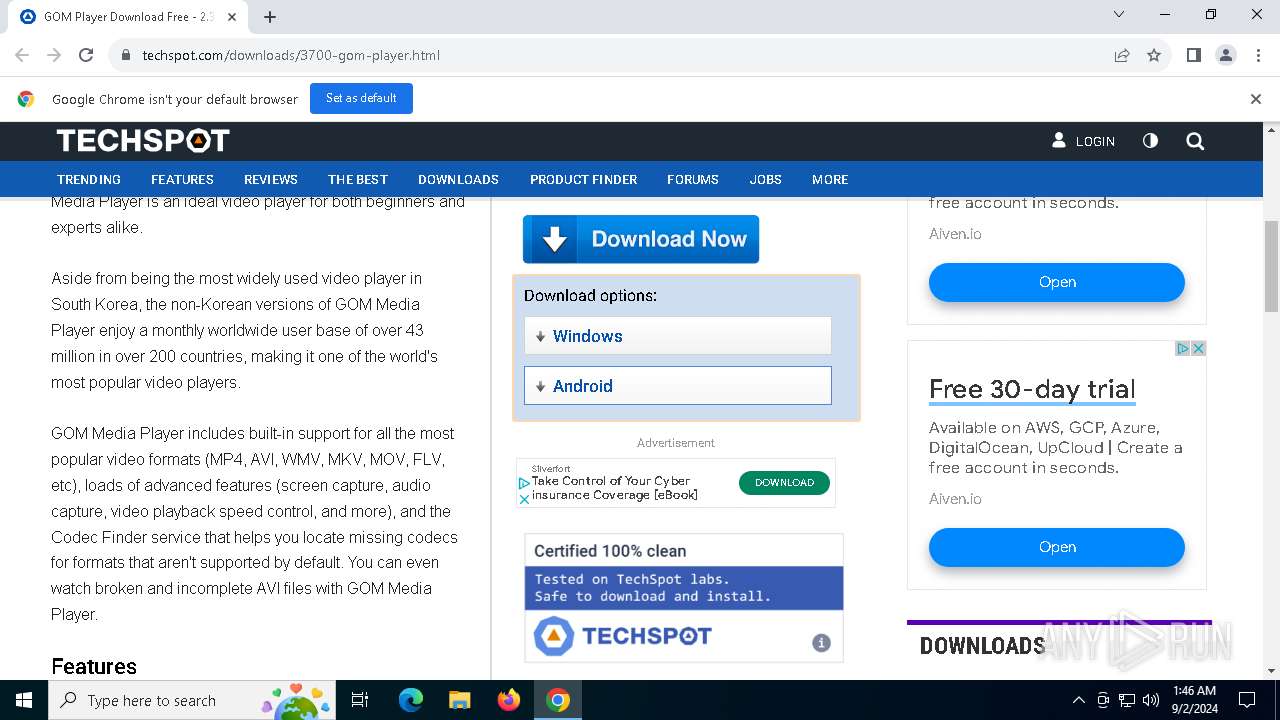Click the page vertical scrollbar
The width and height of the screenshot is (1280, 720).
pyautogui.click(x=1272, y=266)
